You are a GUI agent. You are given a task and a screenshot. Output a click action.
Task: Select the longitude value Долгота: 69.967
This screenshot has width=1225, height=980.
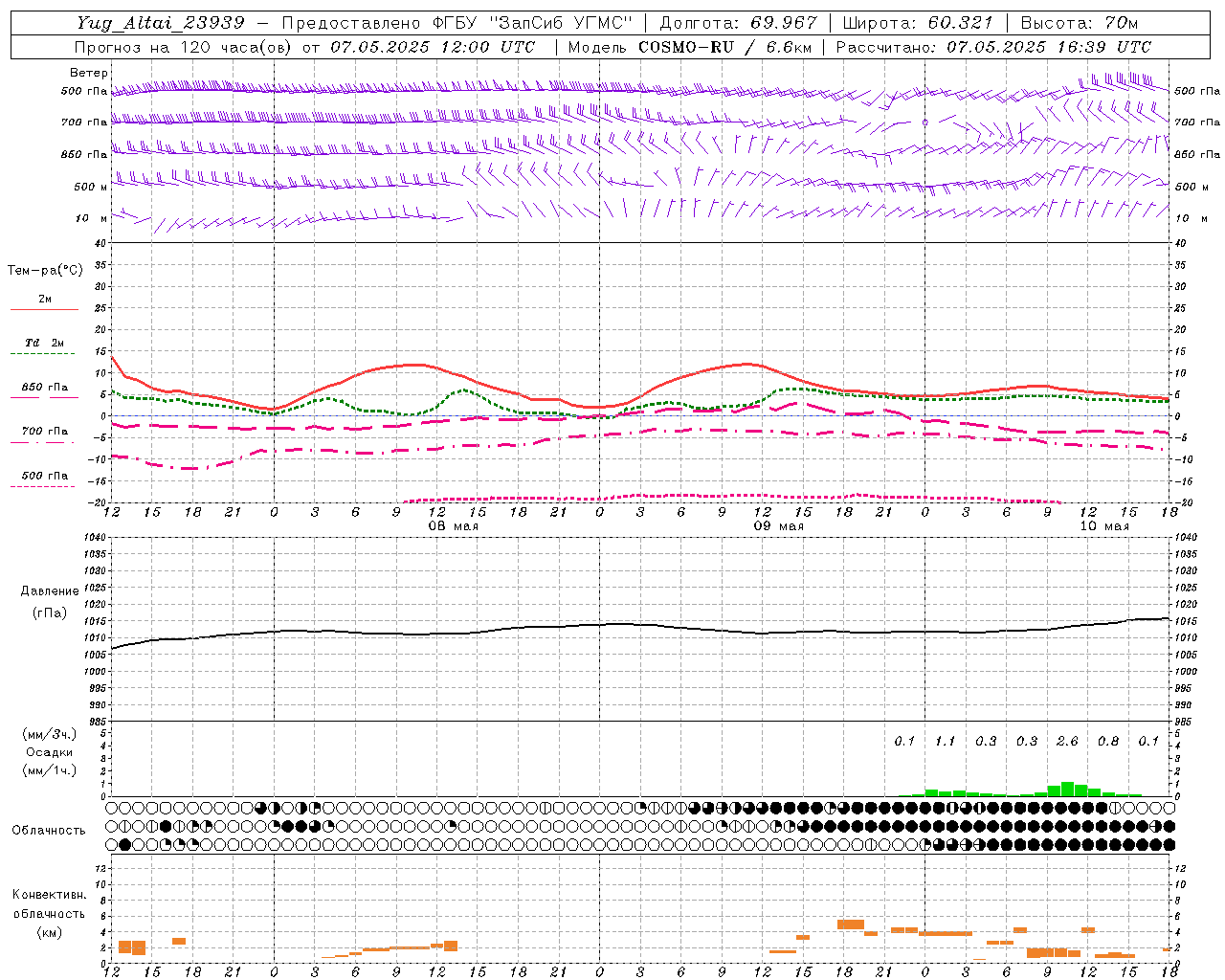(x=739, y=23)
